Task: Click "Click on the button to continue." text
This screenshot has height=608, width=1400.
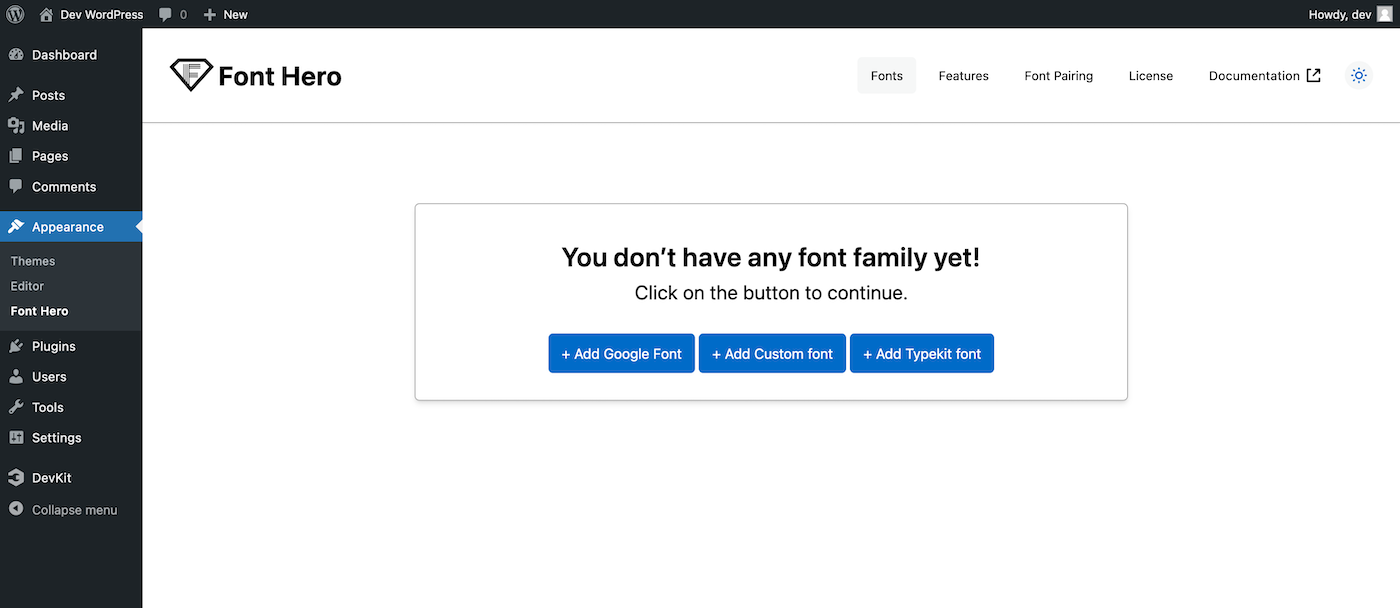Action: (771, 293)
